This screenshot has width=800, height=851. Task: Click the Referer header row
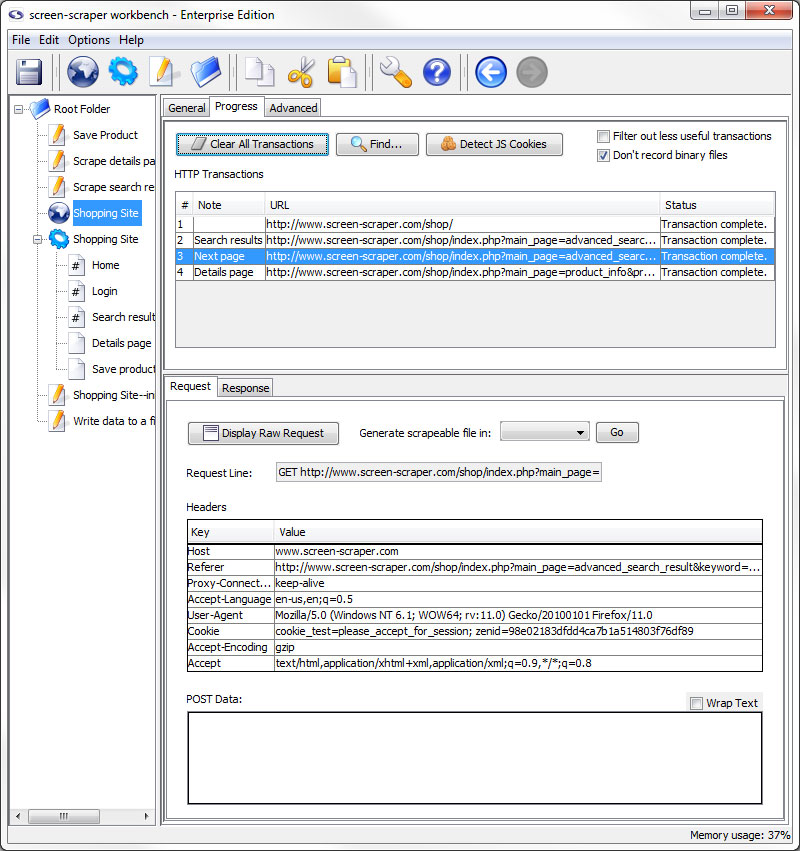pyautogui.click(x=475, y=567)
